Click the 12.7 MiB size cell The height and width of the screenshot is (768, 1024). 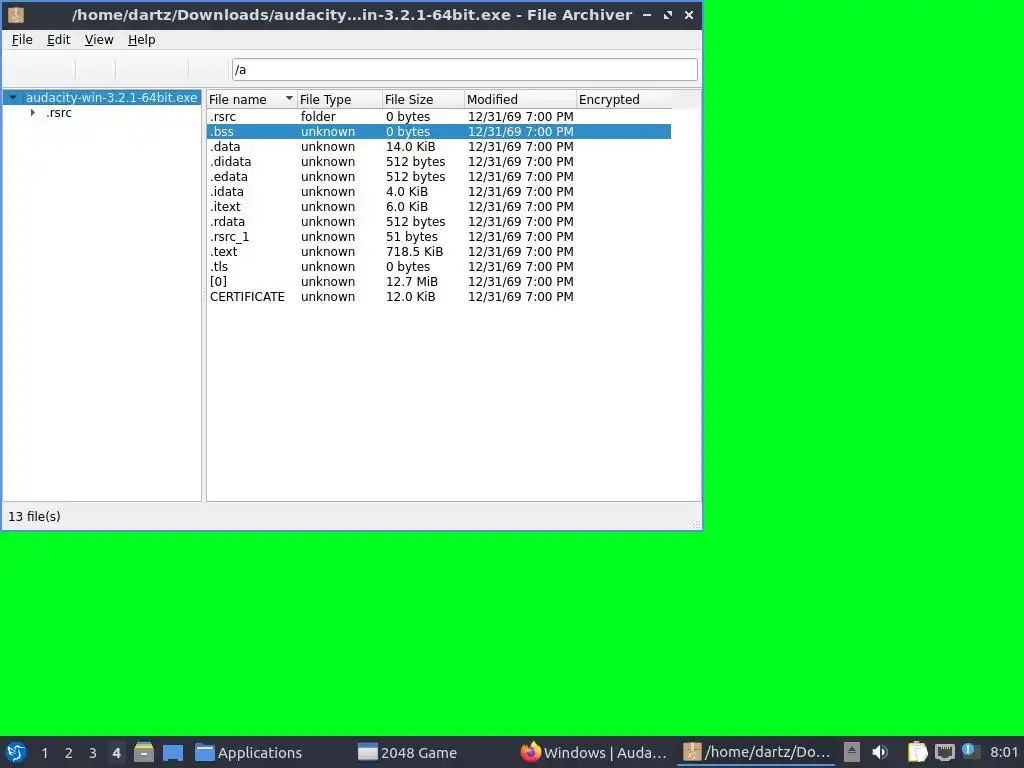coord(411,281)
